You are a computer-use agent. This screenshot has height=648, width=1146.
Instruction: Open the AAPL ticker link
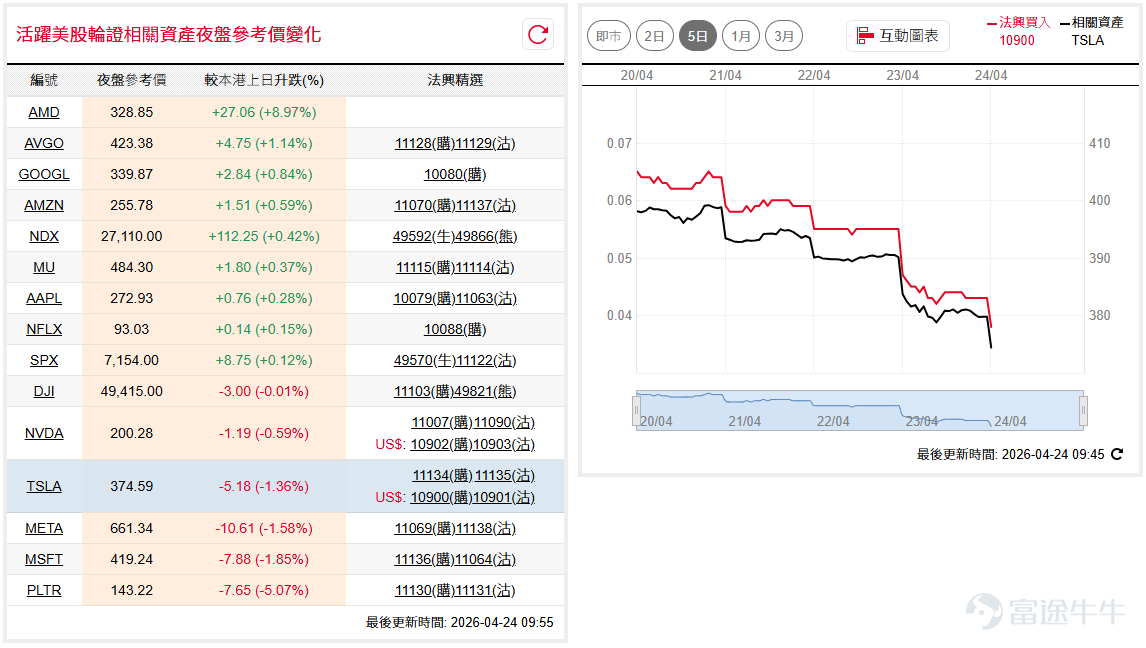click(44, 299)
